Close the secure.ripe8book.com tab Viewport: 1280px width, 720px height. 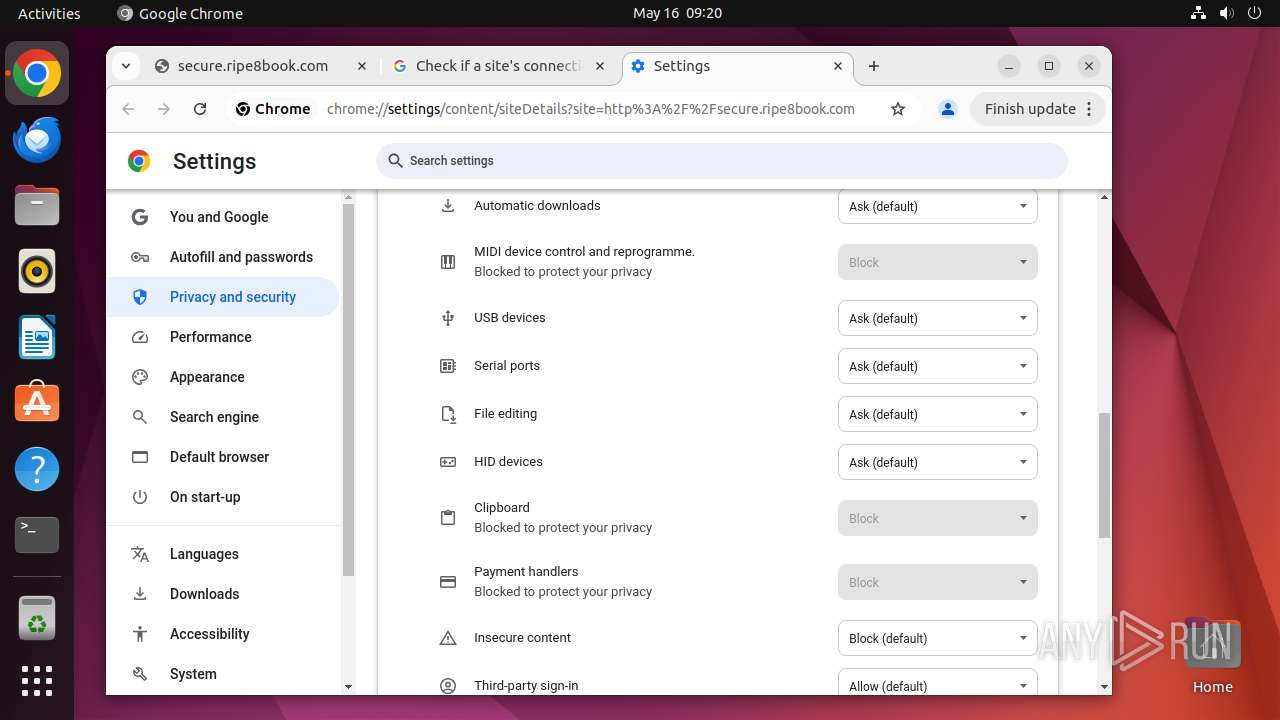click(361, 66)
